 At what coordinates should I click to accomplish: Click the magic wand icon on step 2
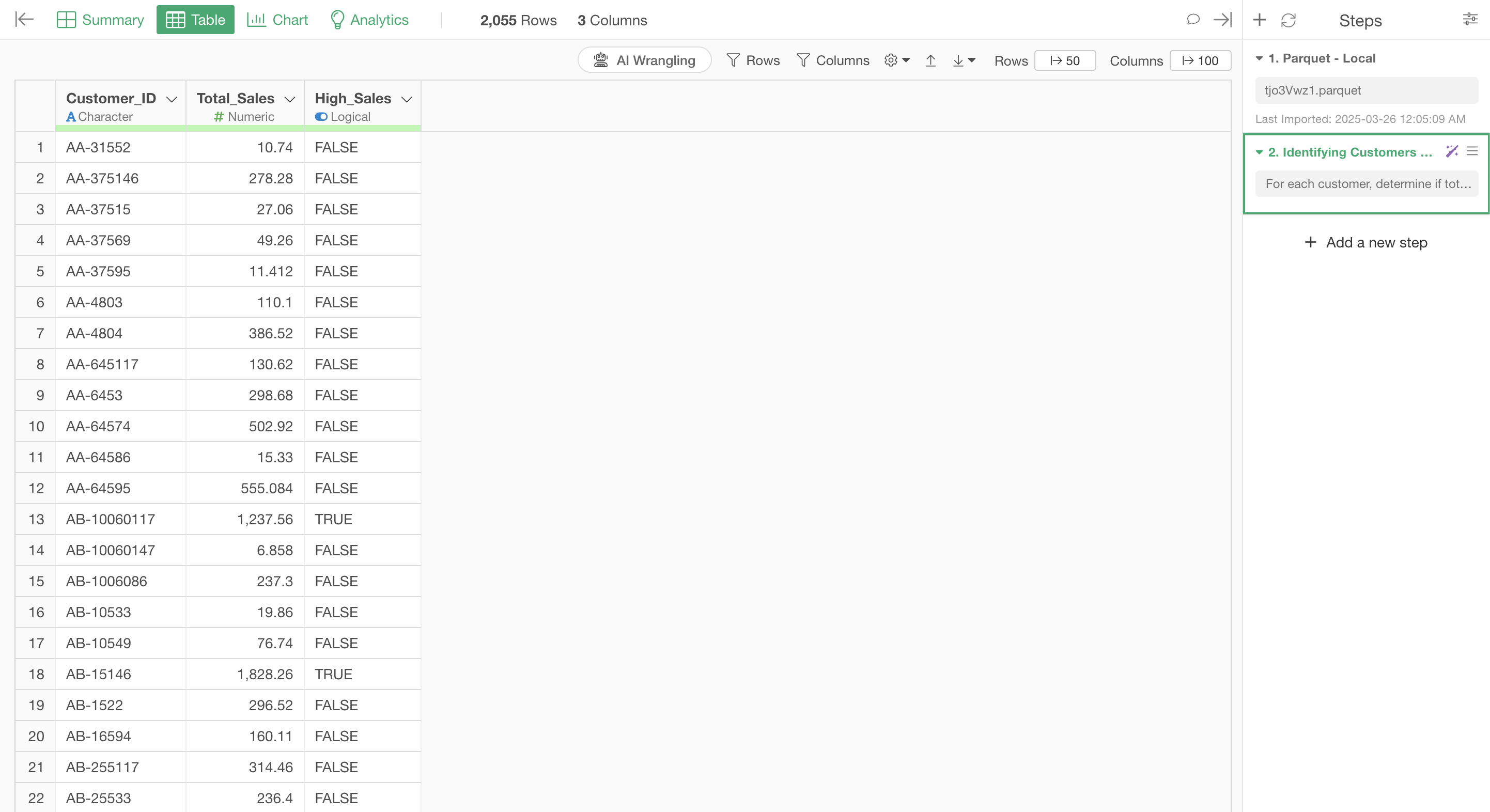(1451, 151)
